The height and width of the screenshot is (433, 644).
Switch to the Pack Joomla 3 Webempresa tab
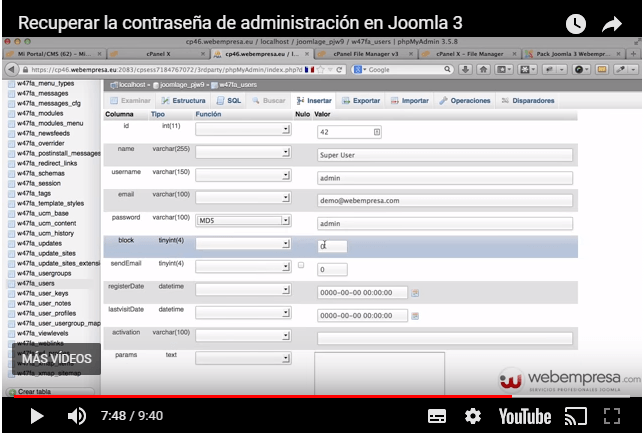point(573,54)
